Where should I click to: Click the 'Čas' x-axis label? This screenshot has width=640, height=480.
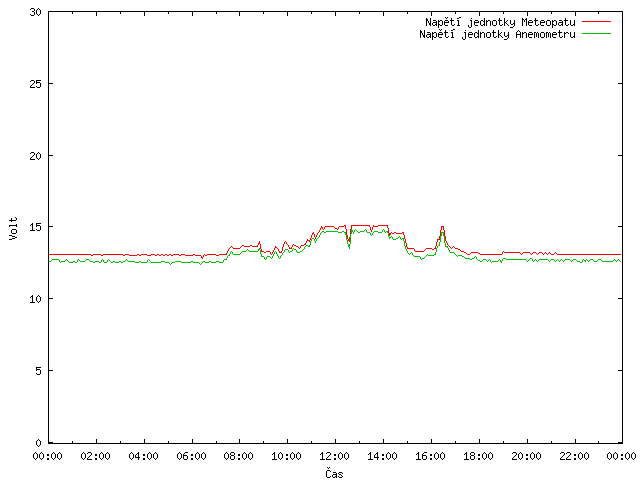point(334,473)
